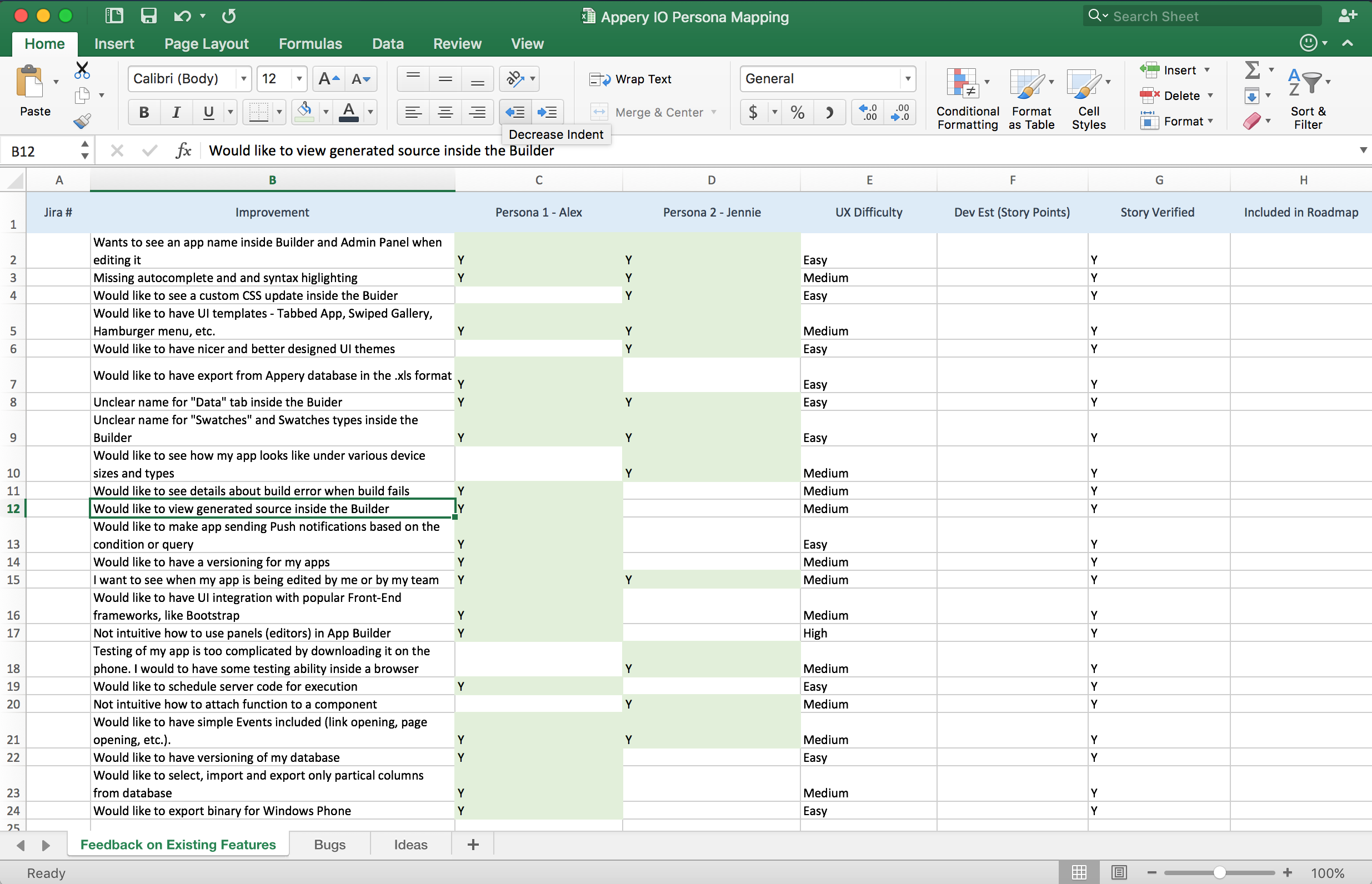Click the Redo arrow icon
1372x884 pixels.
(229, 16)
